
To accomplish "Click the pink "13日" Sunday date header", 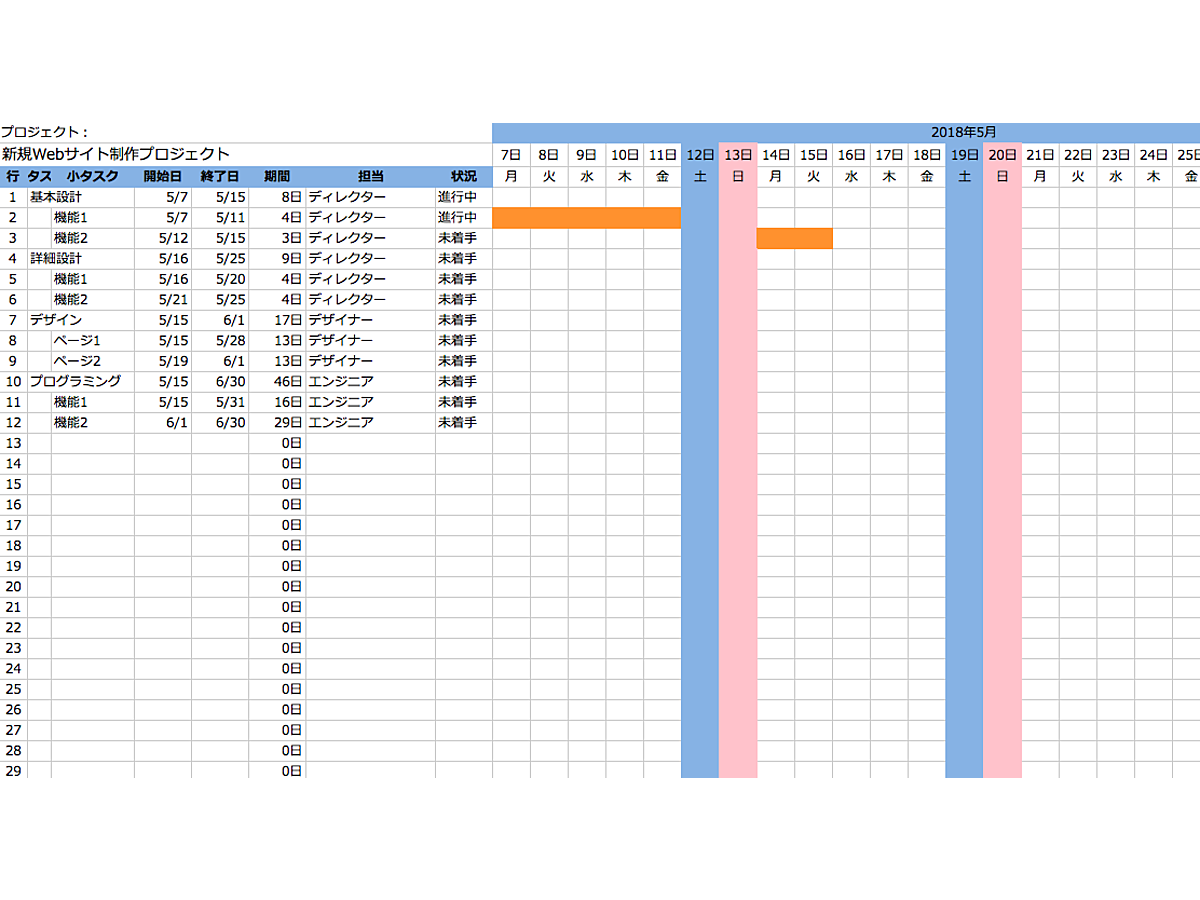I will click(738, 155).
